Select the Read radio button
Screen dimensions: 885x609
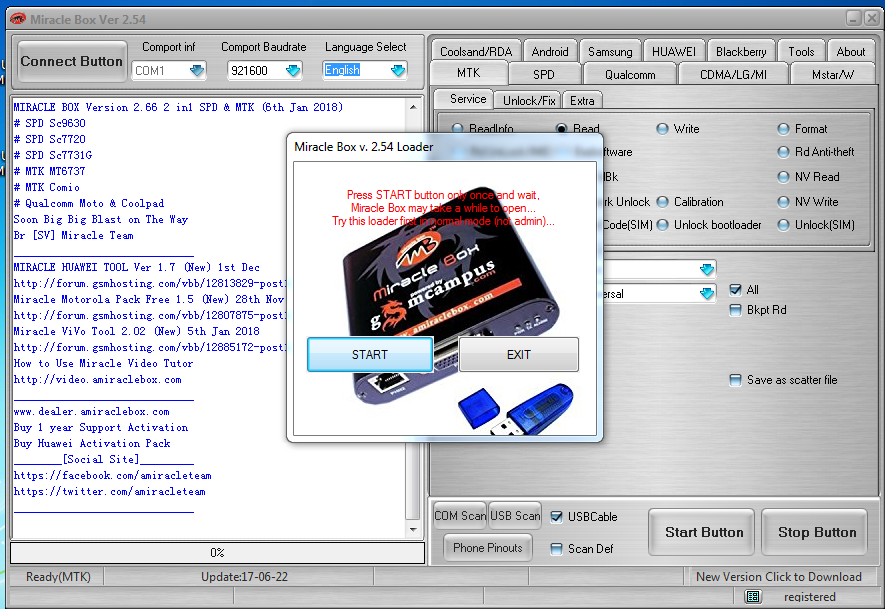(x=561, y=129)
